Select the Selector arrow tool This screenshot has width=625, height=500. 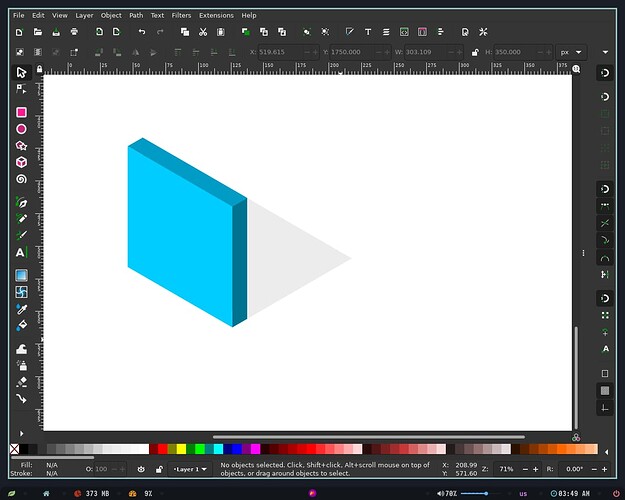[x=21, y=72]
